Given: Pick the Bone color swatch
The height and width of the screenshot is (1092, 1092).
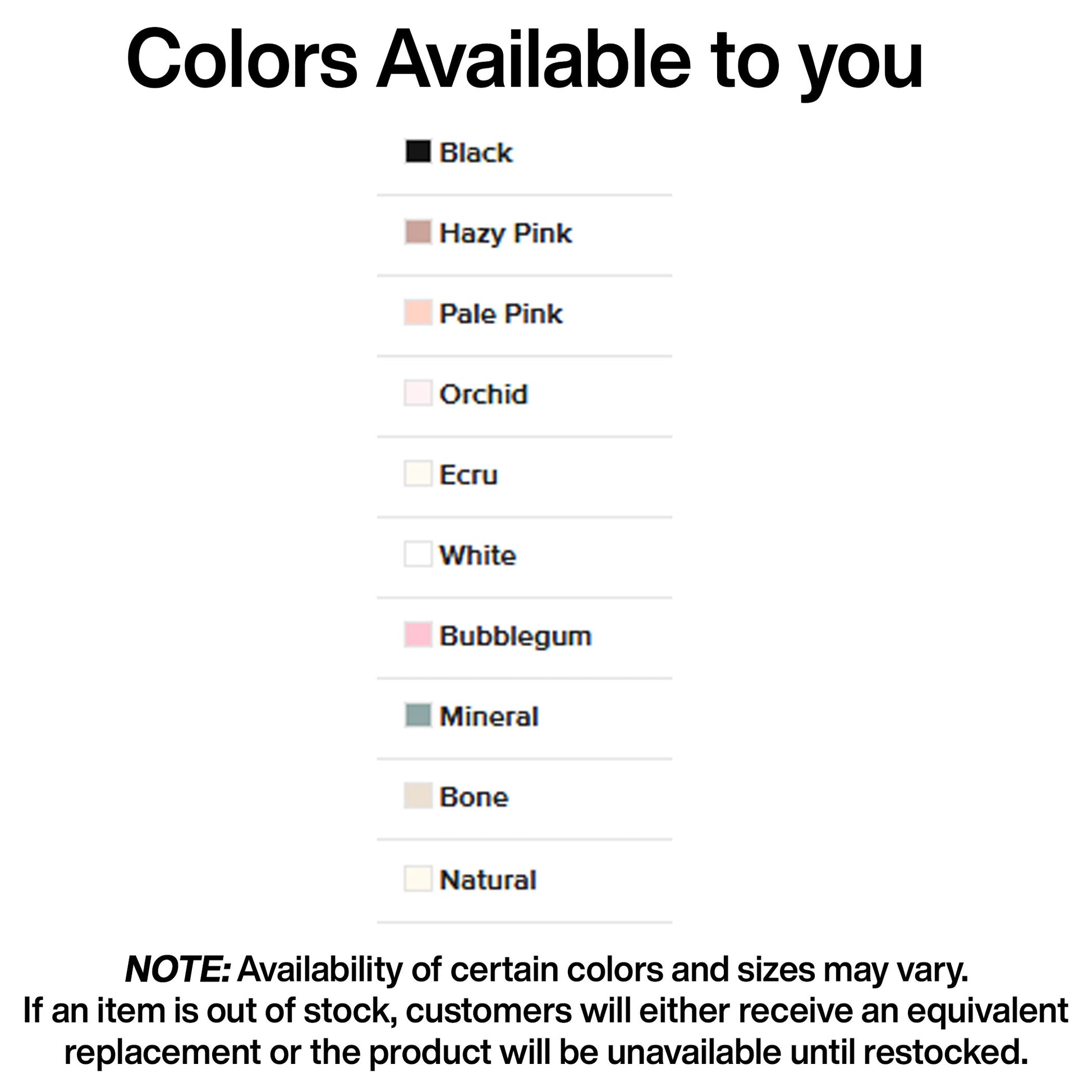Looking at the screenshot, I should [x=417, y=796].
